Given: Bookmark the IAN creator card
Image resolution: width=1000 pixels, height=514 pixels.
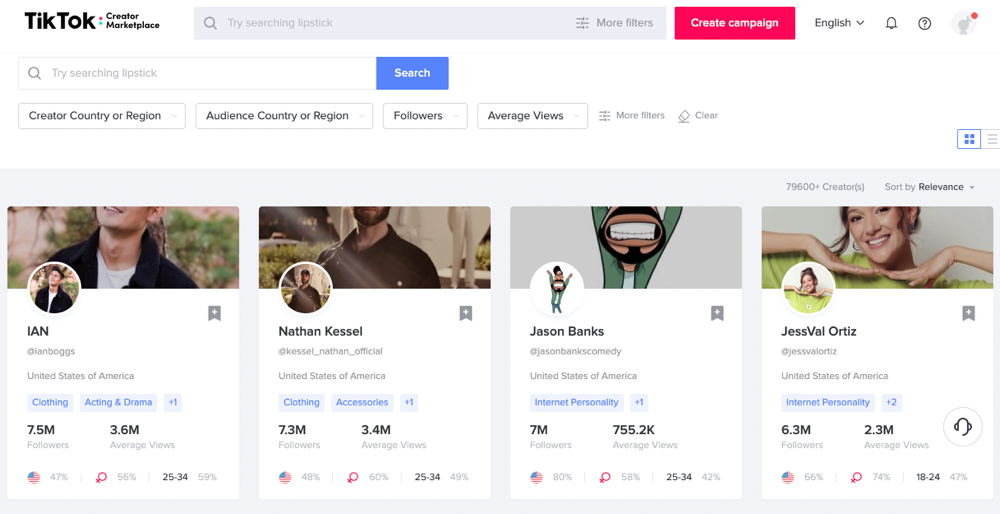Looking at the screenshot, I should (x=214, y=313).
